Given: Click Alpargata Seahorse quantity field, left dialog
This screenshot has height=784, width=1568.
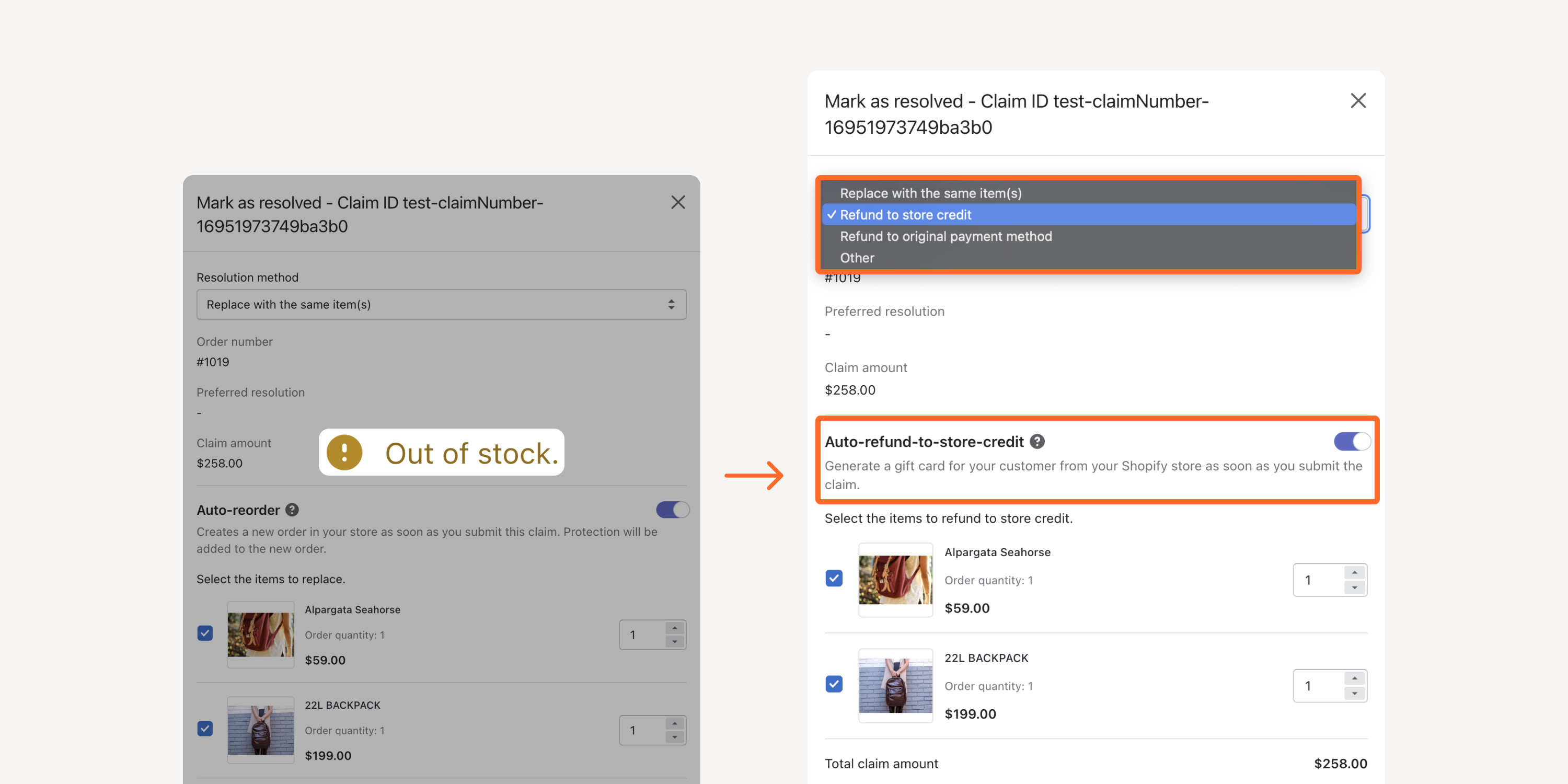Looking at the screenshot, I should (x=652, y=635).
